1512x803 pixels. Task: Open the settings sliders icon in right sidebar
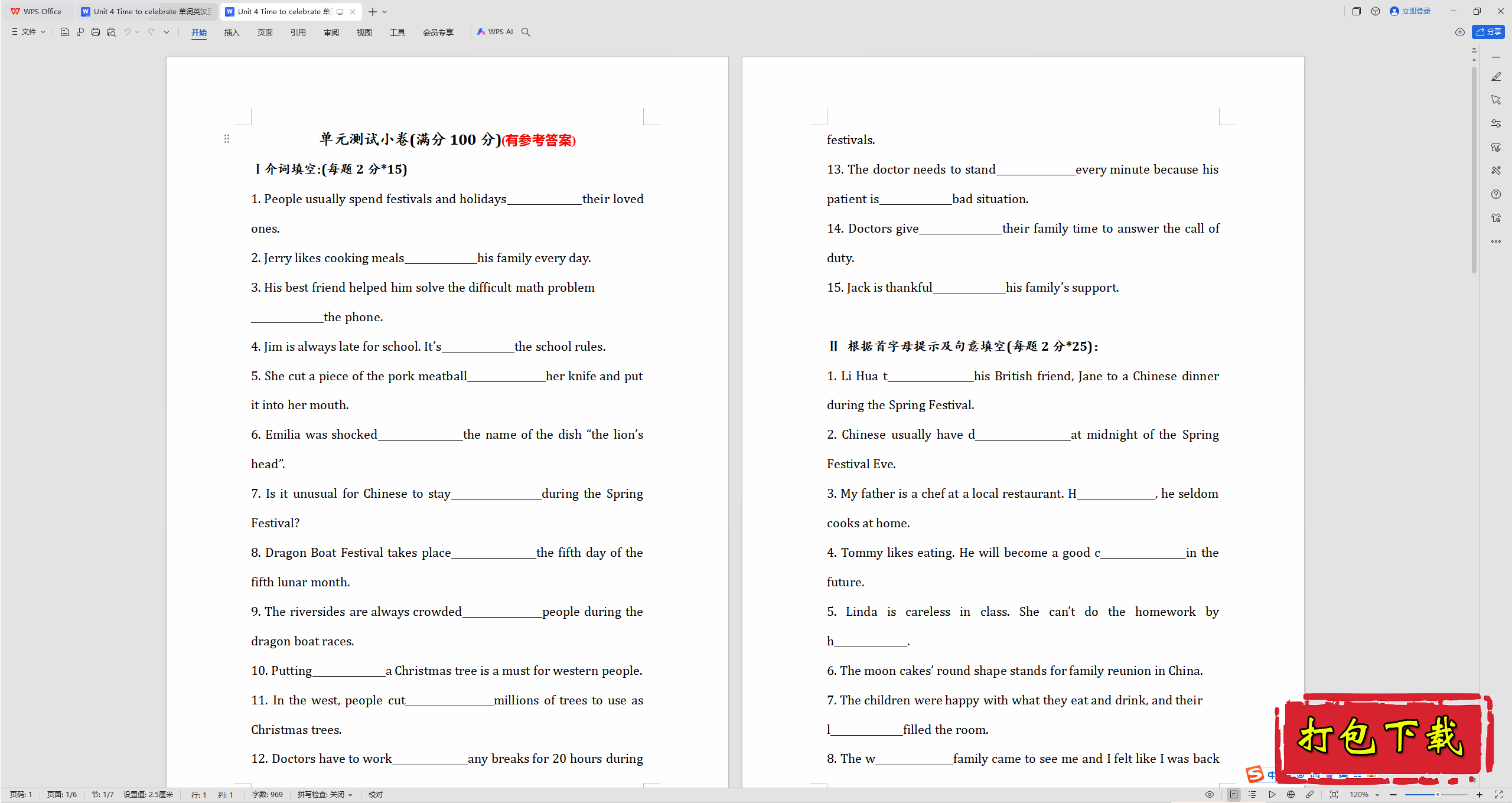click(x=1496, y=123)
